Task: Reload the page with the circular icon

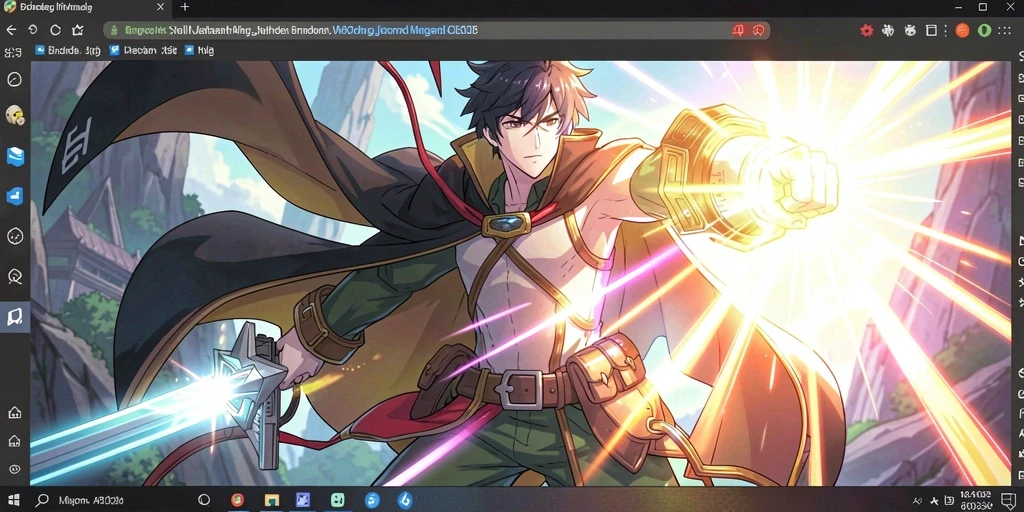Action: [x=56, y=30]
